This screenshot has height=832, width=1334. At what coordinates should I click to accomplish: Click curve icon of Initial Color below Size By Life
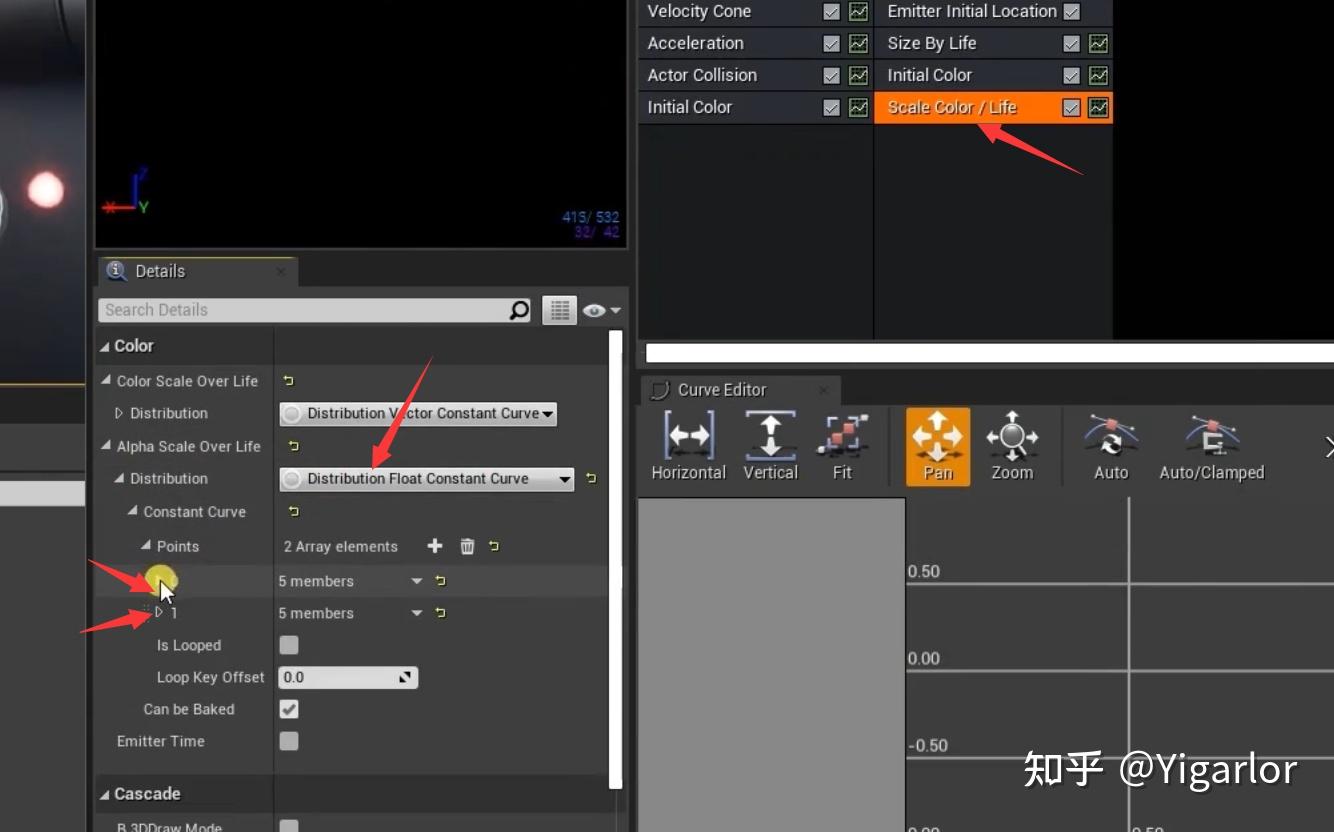coord(1098,76)
